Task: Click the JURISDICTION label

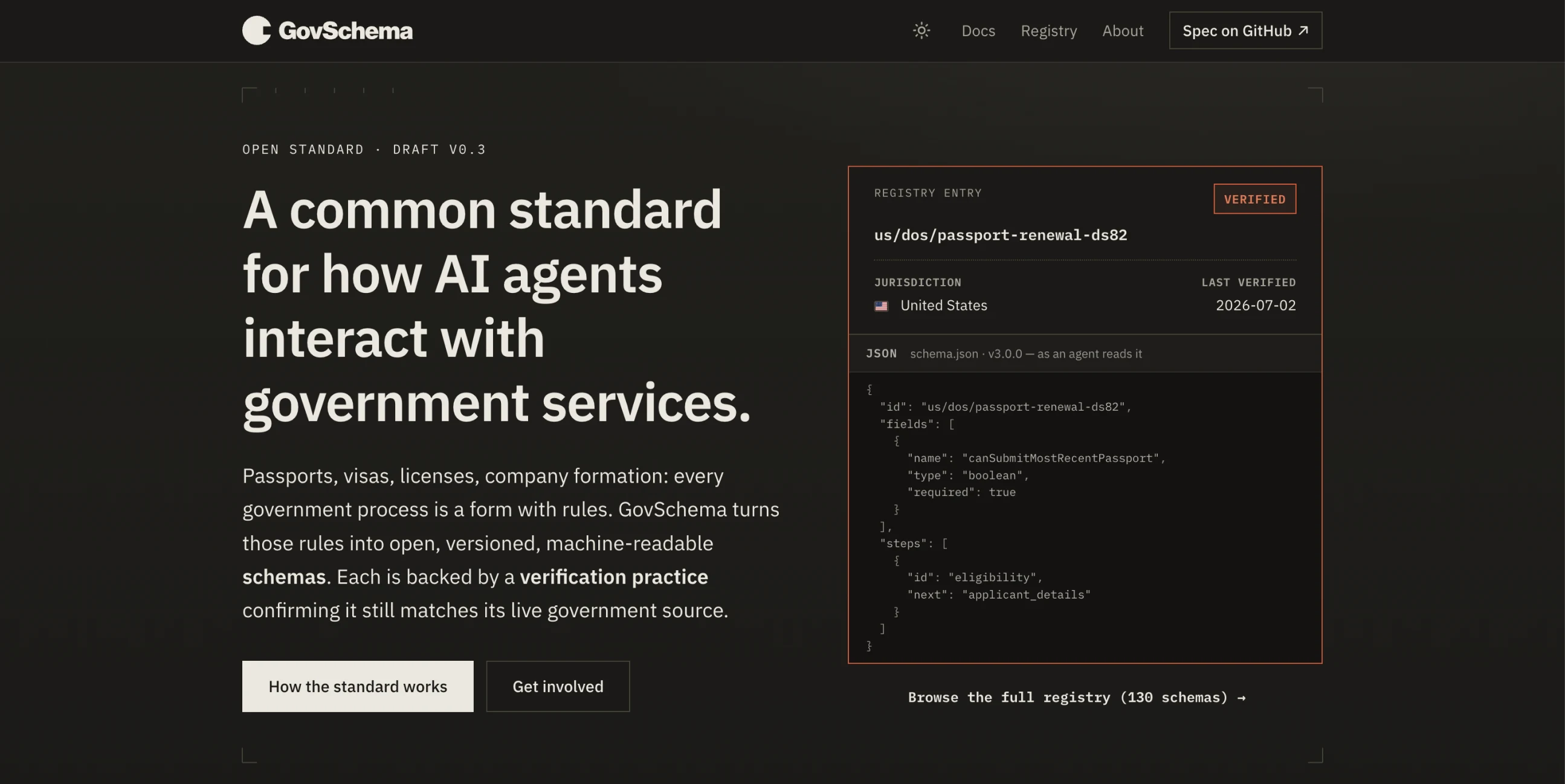Action: click(917, 283)
